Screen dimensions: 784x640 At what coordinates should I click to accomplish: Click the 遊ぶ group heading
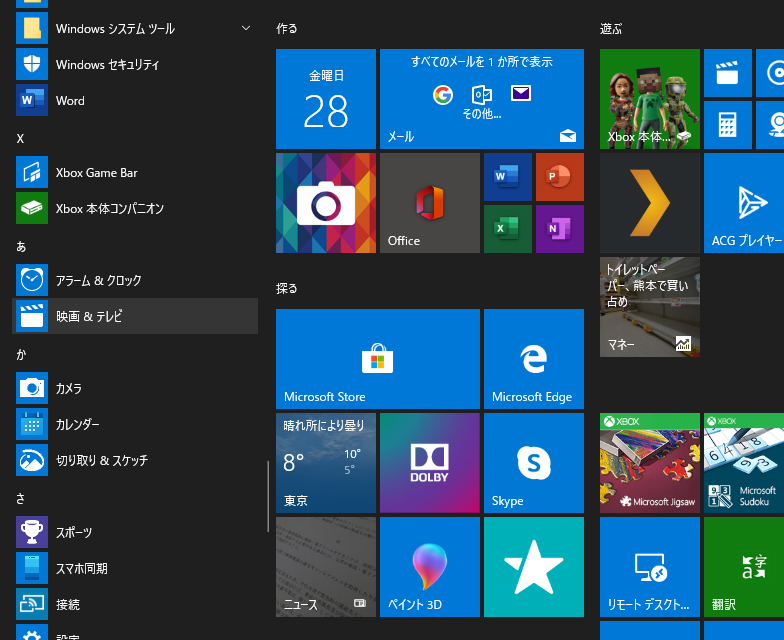point(611,28)
